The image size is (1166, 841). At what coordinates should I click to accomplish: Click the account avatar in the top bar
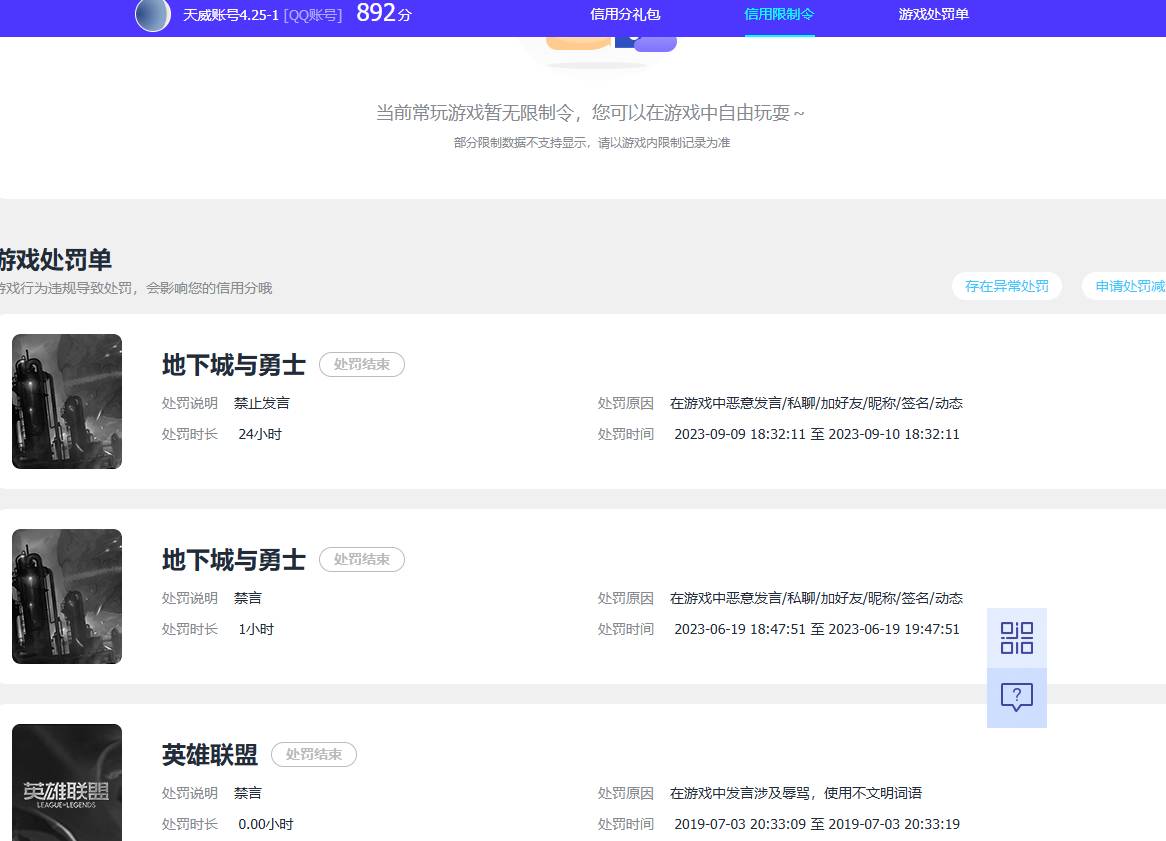(152, 16)
